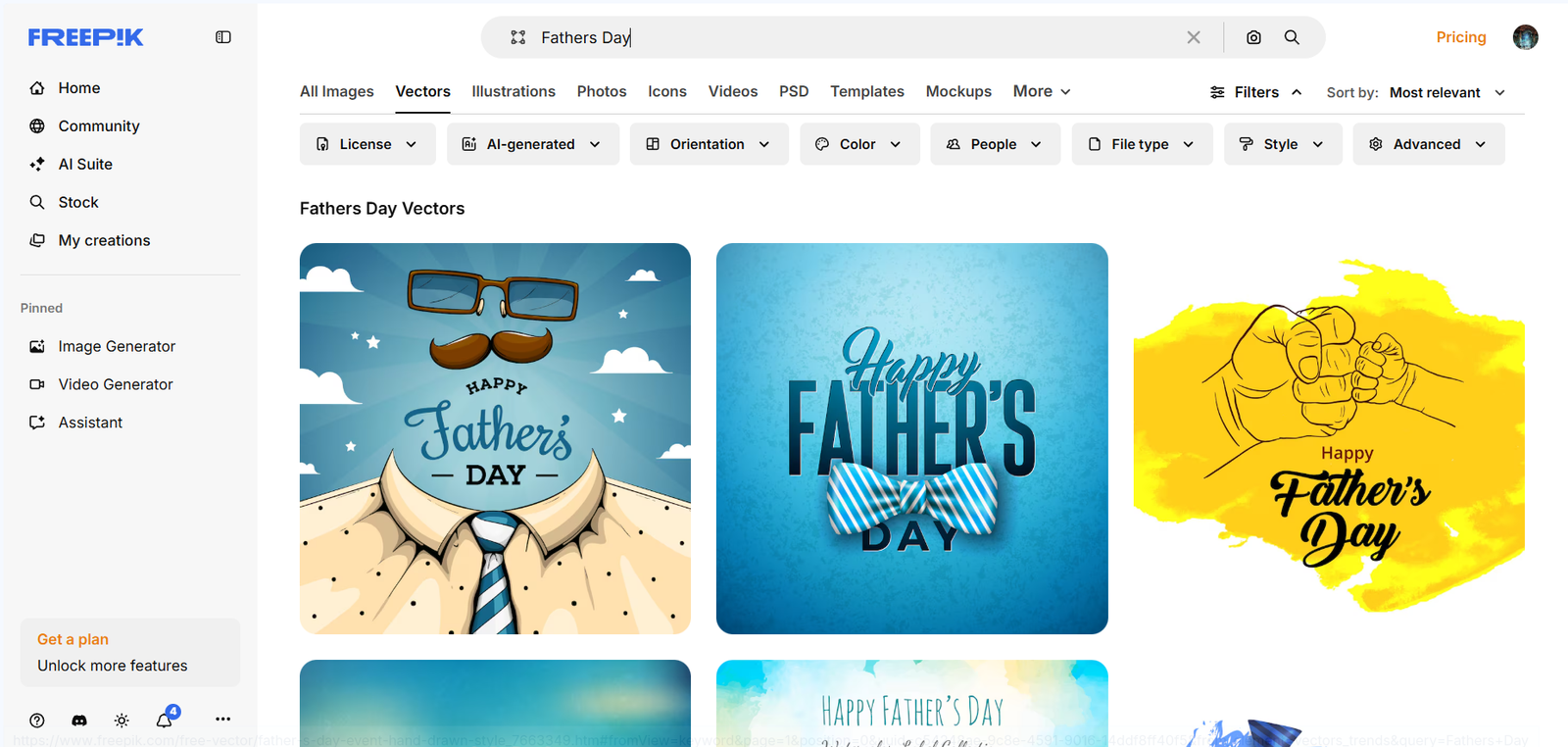Expand the License filter dropdown

point(367,144)
